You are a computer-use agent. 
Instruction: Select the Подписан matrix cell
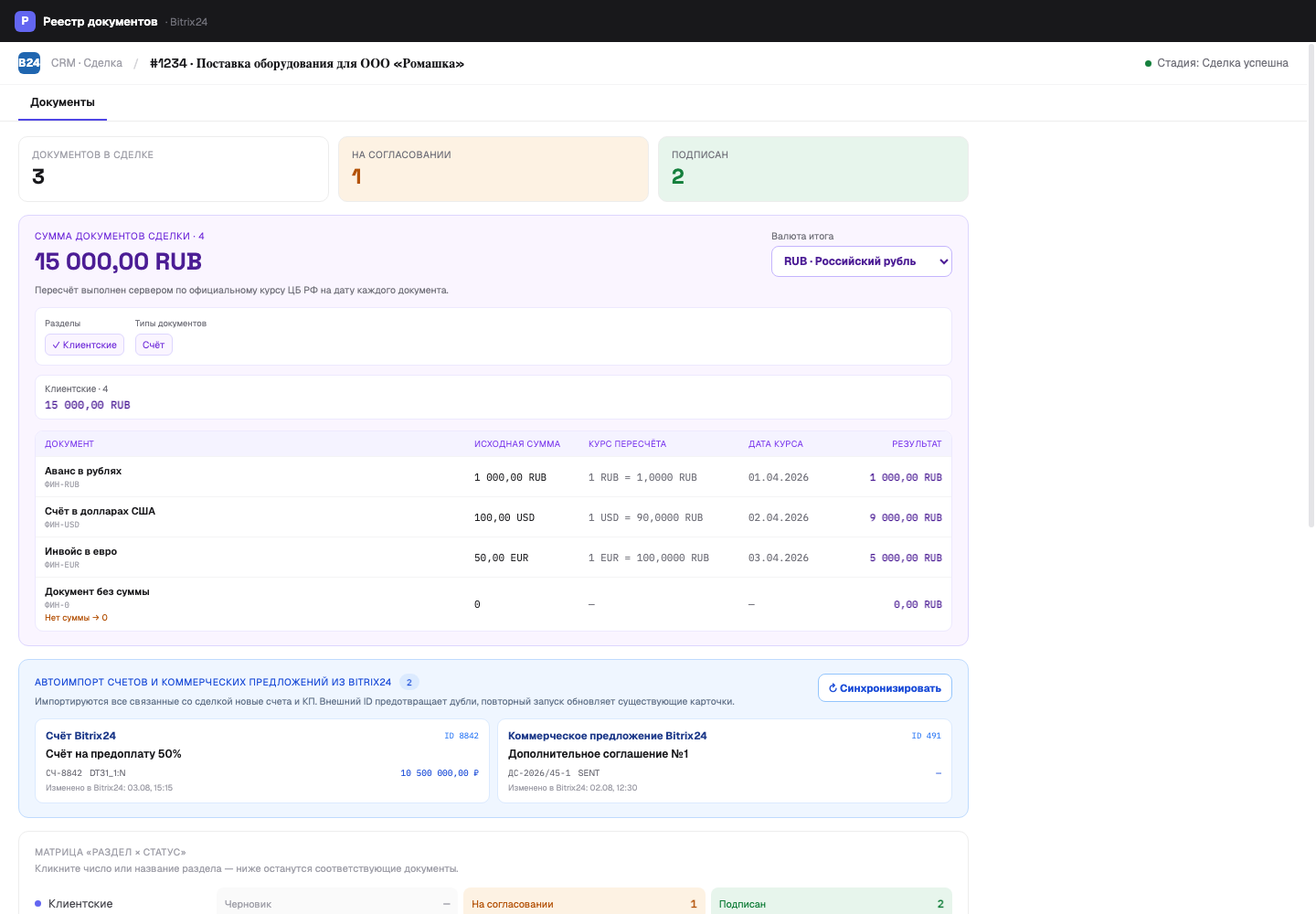tap(832, 903)
